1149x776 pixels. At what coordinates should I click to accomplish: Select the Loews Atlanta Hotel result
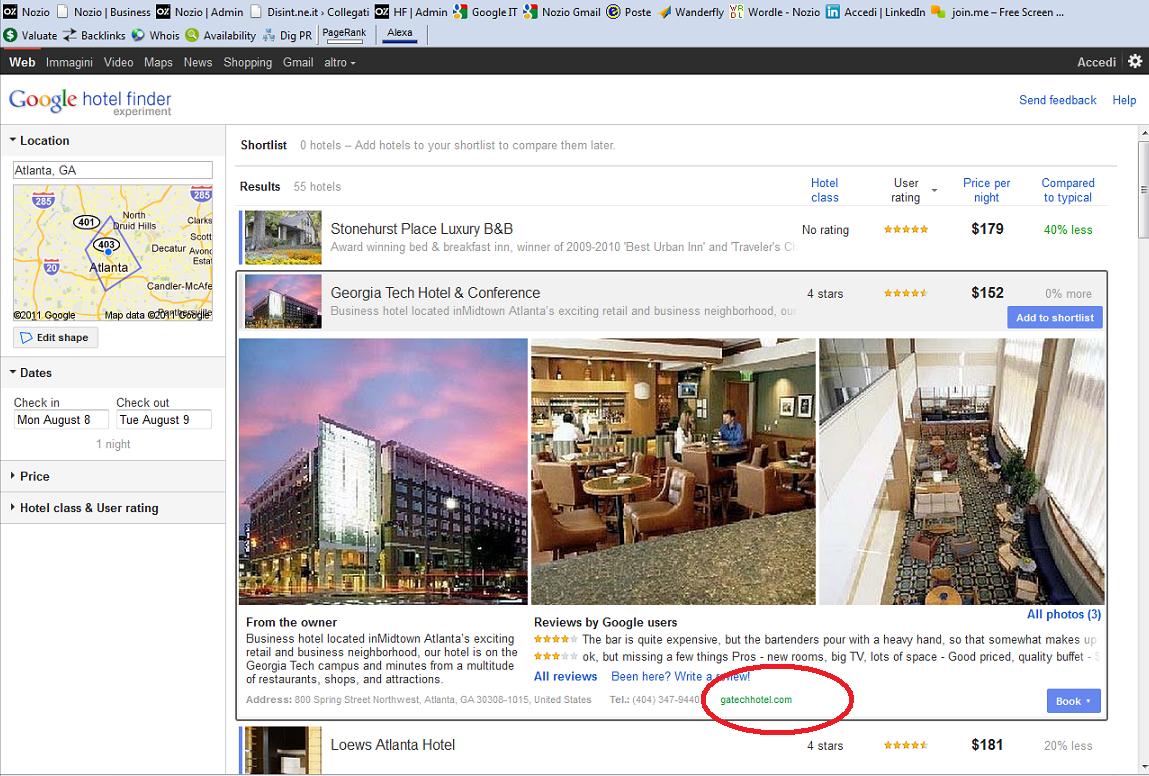tap(393, 744)
